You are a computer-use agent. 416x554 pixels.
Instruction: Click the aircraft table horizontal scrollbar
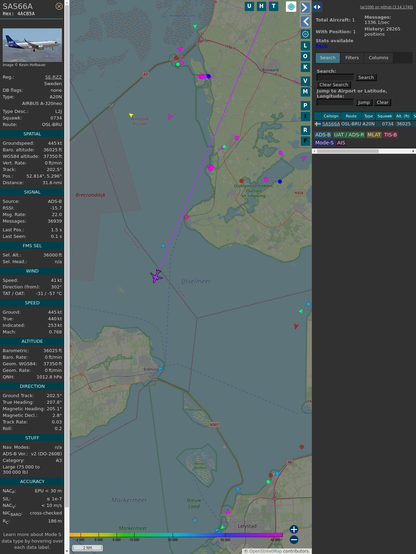point(364,151)
